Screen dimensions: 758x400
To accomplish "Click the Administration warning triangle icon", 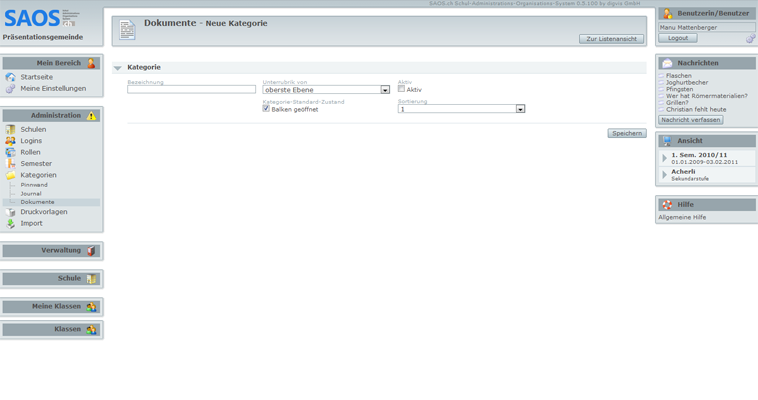I will point(91,116).
